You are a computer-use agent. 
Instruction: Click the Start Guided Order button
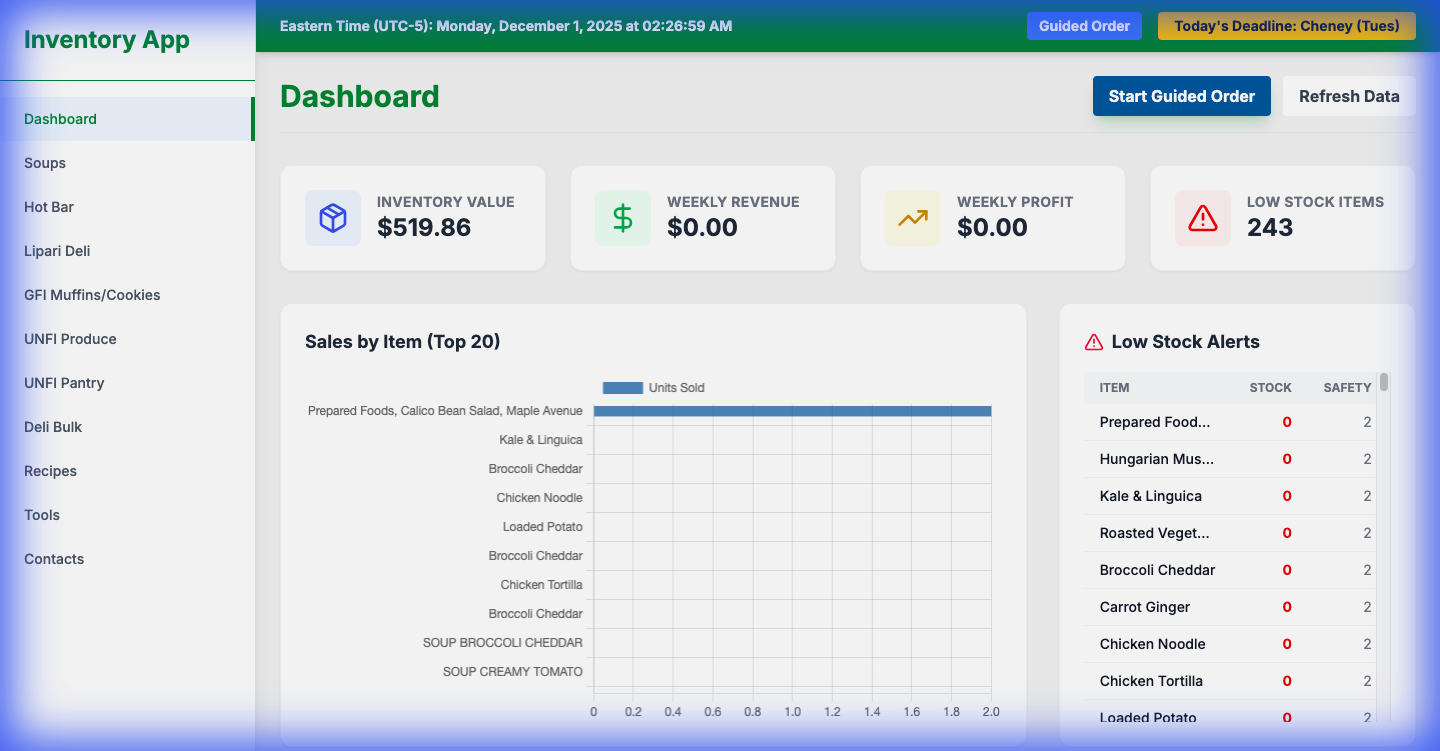1181,96
